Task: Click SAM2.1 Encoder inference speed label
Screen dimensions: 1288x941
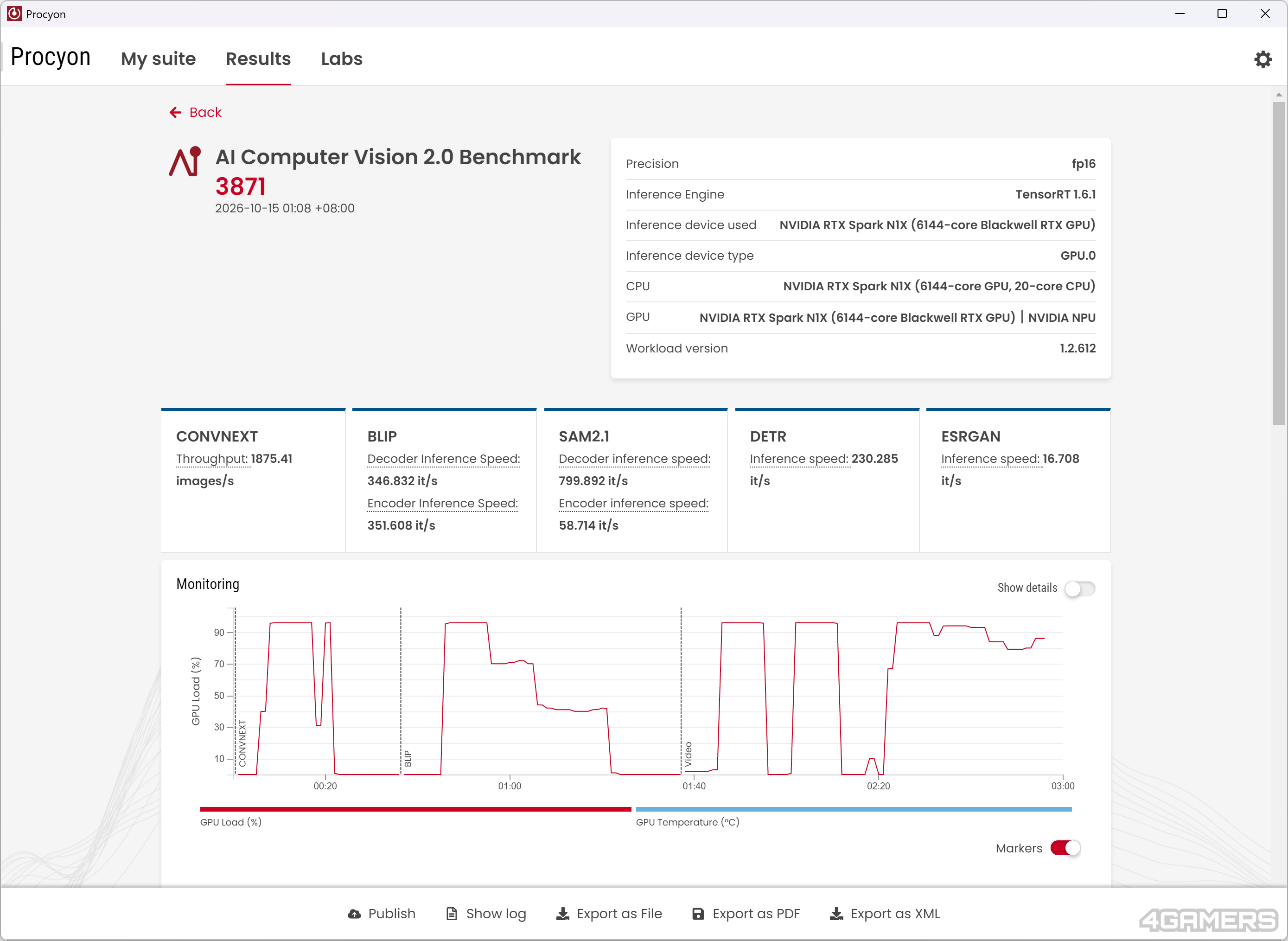Action: coord(633,504)
